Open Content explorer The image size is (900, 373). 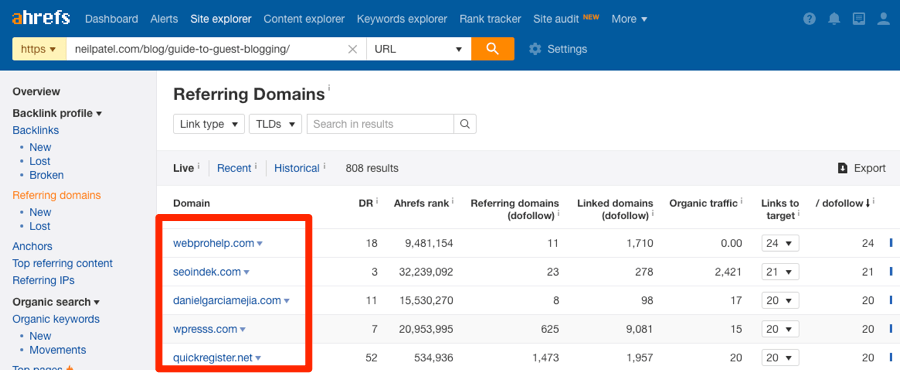(304, 19)
